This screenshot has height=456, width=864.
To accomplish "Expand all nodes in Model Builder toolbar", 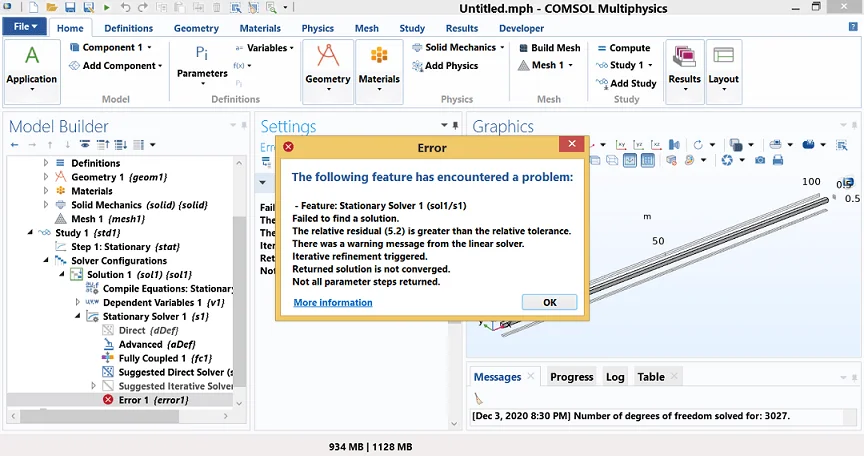I will (x=121, y=145).
